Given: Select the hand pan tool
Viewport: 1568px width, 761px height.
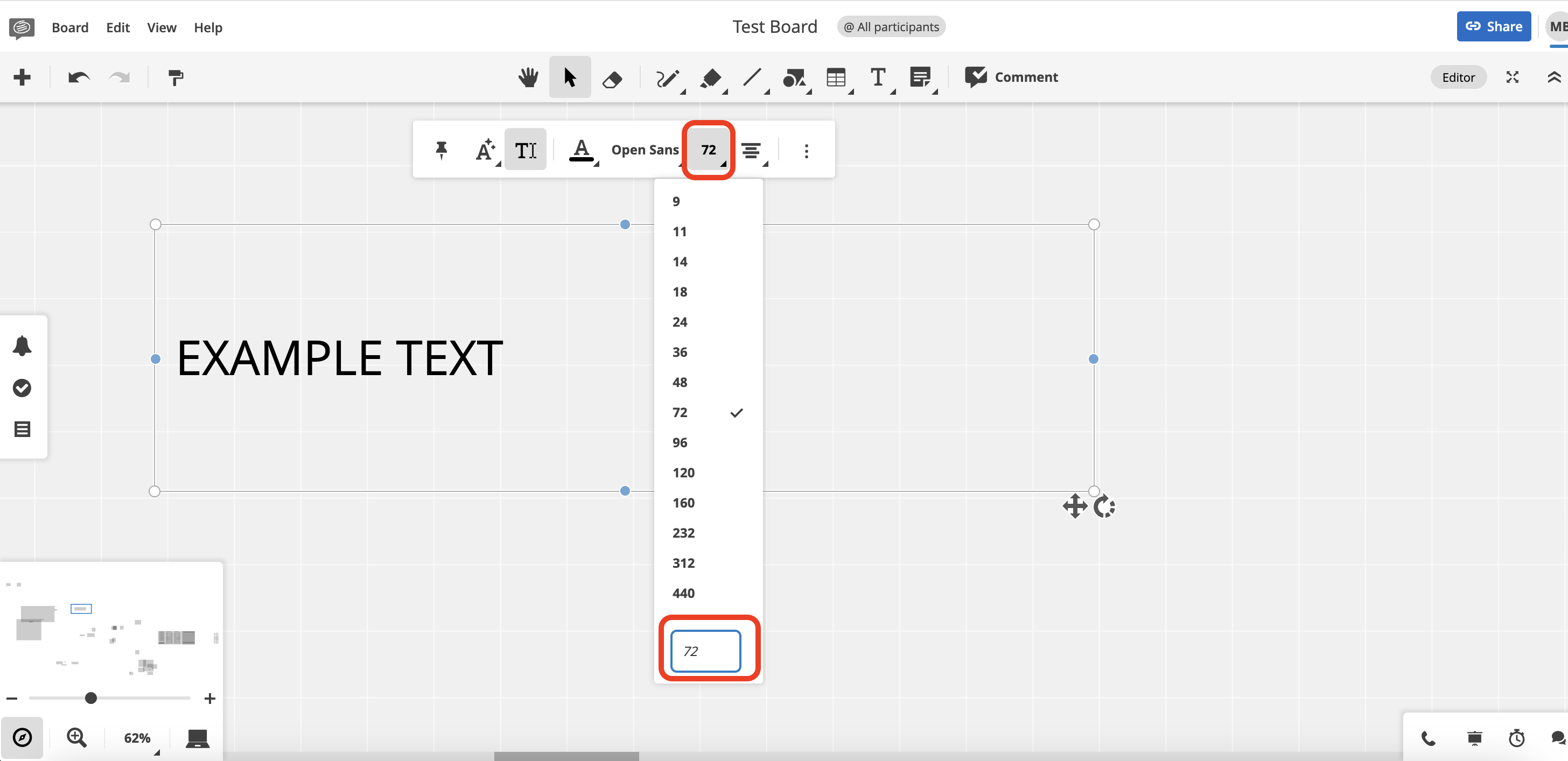Looking at the screenshot, I should 528,77.
